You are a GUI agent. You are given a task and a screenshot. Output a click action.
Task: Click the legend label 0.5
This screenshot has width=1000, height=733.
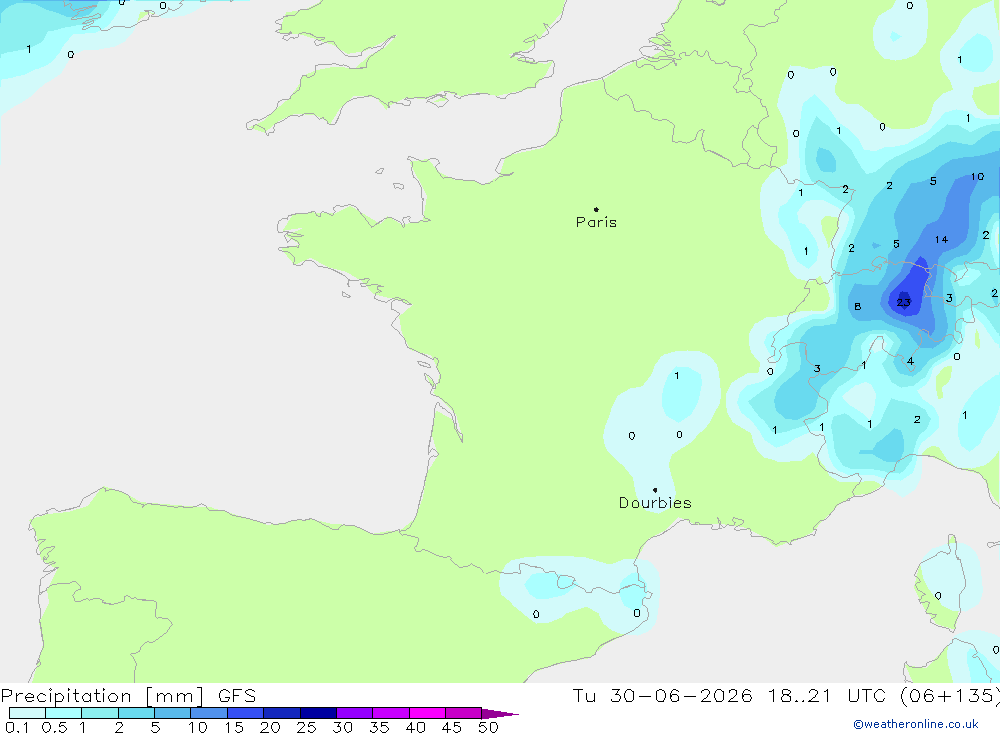(x=54, y=727)
